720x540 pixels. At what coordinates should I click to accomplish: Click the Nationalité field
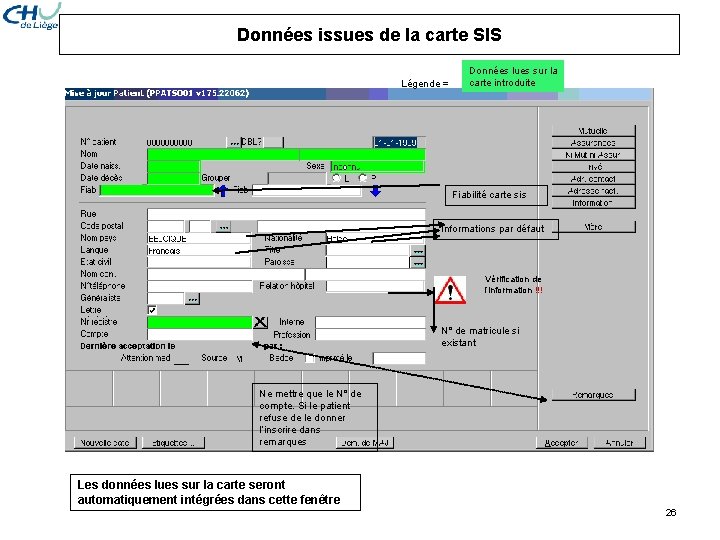(x=376, y=238)
